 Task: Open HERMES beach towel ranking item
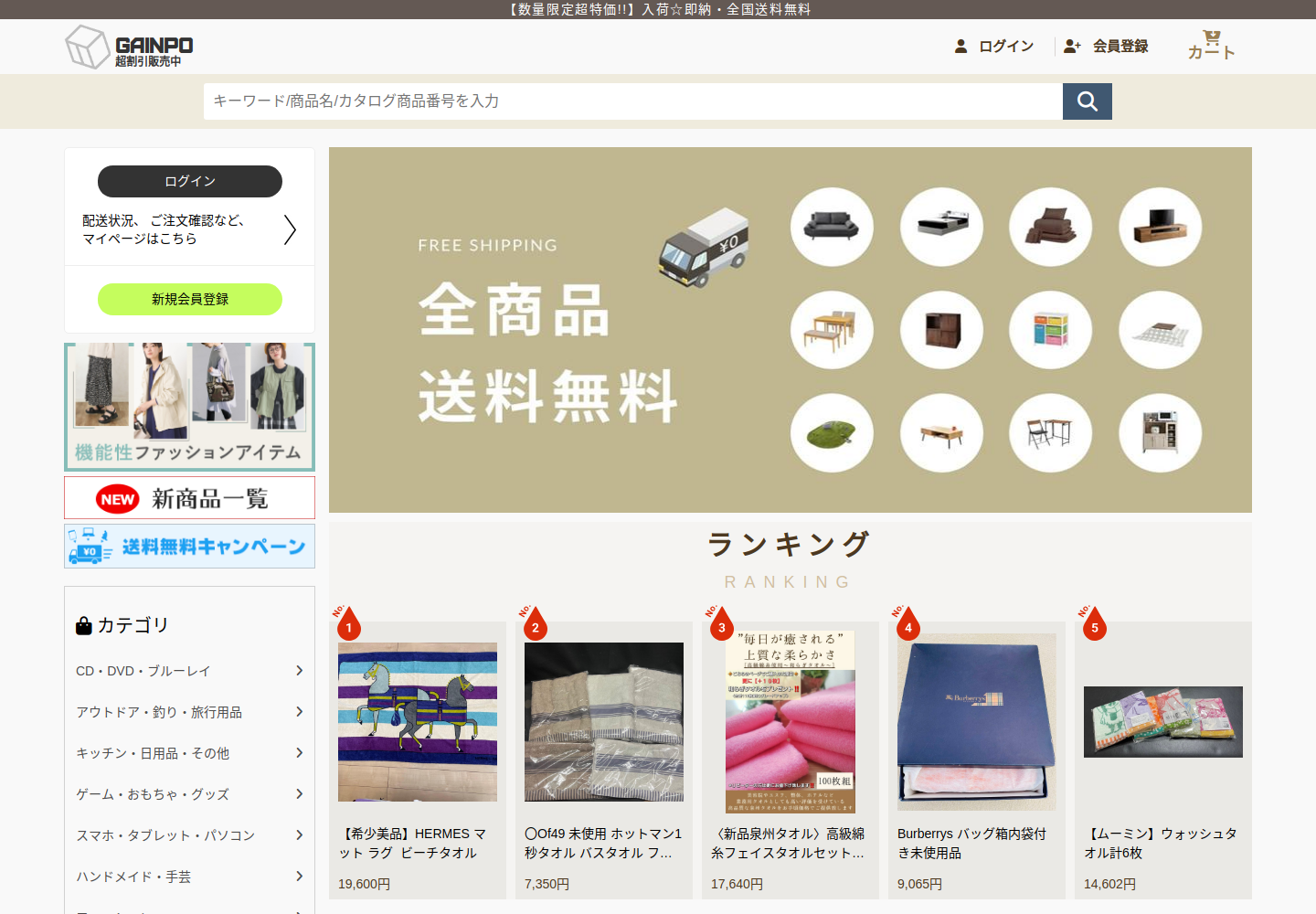418,760
